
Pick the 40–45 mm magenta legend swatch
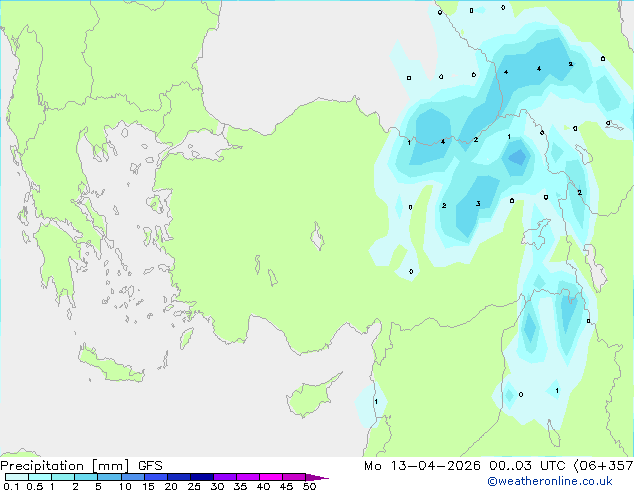tap(271, 477)
